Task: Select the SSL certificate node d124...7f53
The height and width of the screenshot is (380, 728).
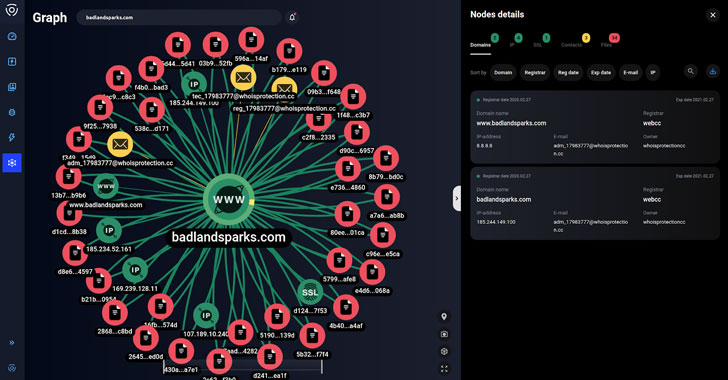Action: point(310,292)
